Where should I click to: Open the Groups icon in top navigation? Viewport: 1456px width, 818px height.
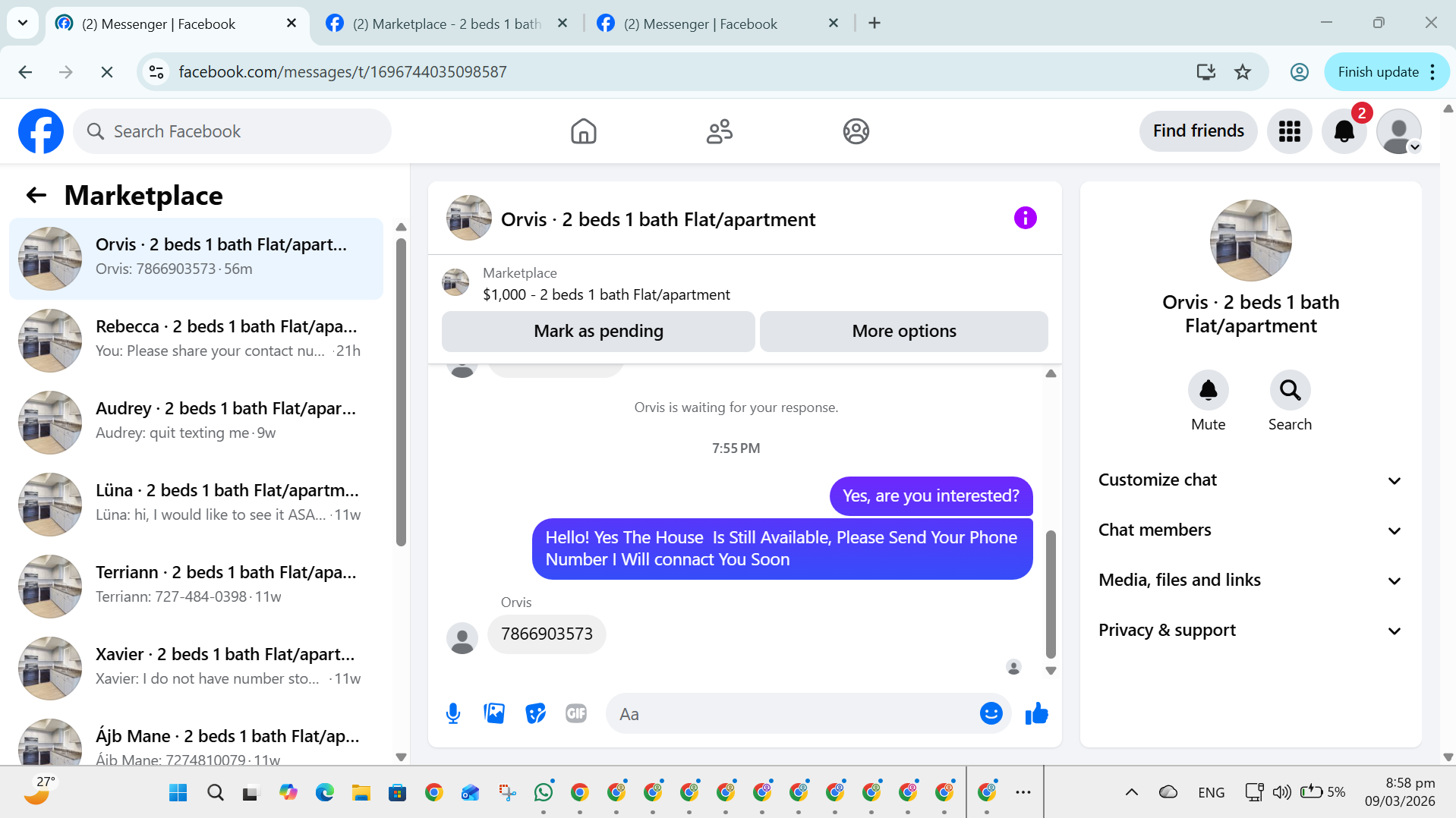(856, 131)
